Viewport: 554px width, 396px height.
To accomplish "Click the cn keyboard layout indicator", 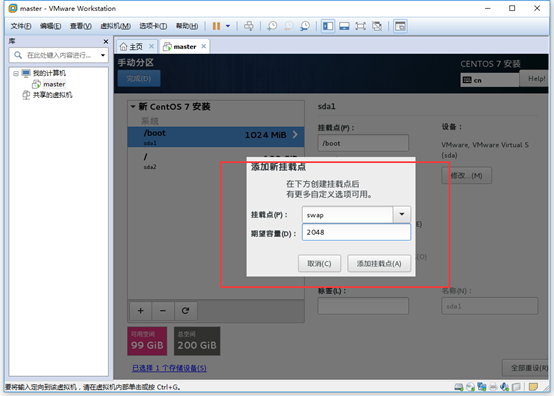I will click(489, 80).
